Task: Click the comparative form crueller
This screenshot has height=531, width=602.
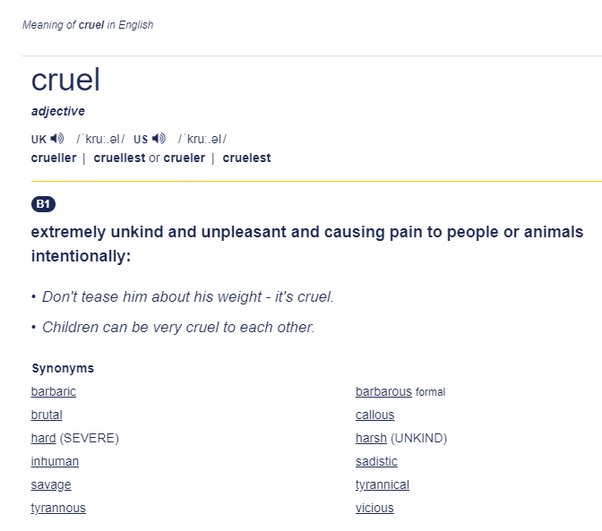Action: click(x=54, y=158)
